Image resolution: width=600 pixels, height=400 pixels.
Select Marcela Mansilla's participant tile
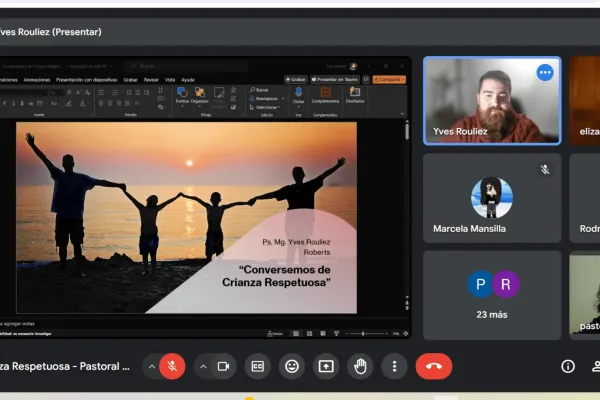pyautogui.click(x=492, y=198)
